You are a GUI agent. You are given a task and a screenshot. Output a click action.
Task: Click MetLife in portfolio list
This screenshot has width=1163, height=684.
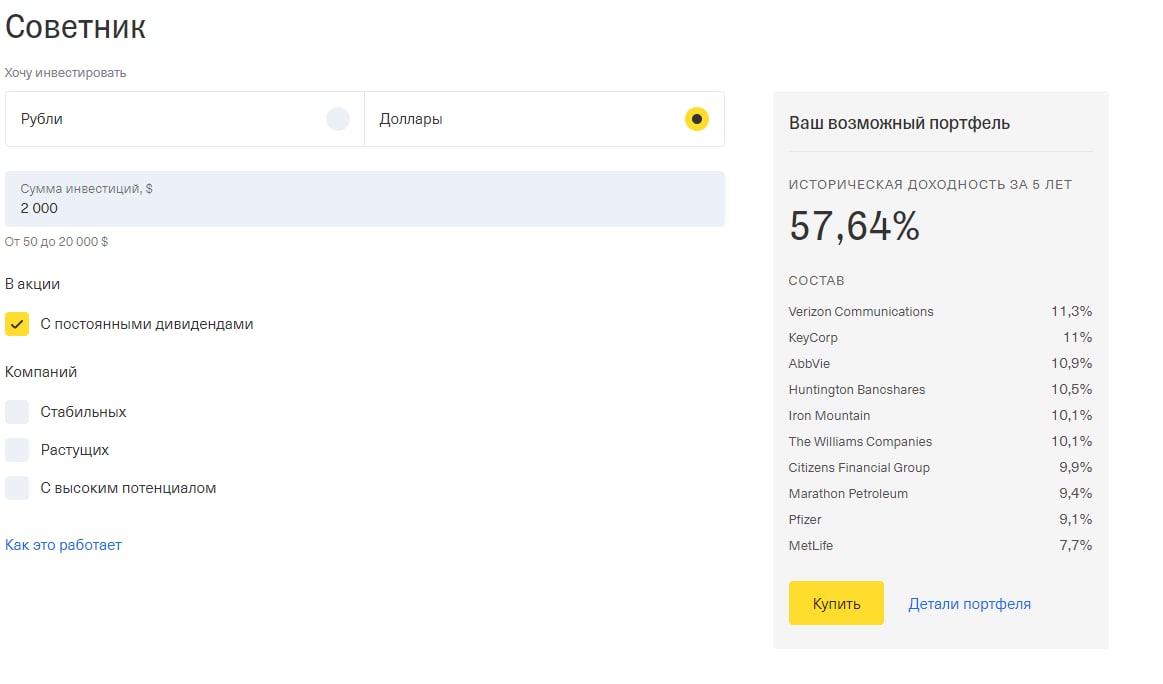pos(811,545)
